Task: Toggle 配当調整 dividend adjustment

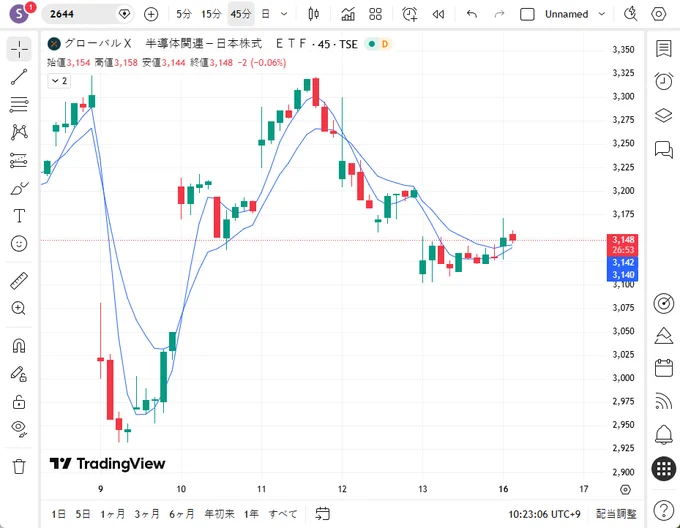Action: [x=616, y=514]
